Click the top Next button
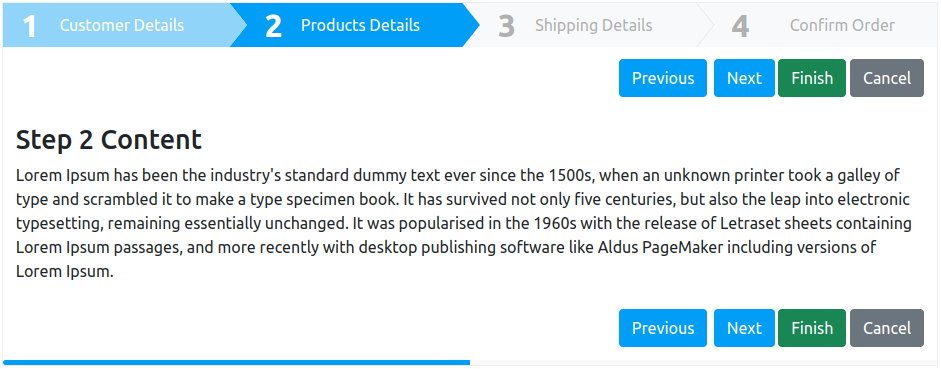The image size is (941, 369). coord(744,78)
